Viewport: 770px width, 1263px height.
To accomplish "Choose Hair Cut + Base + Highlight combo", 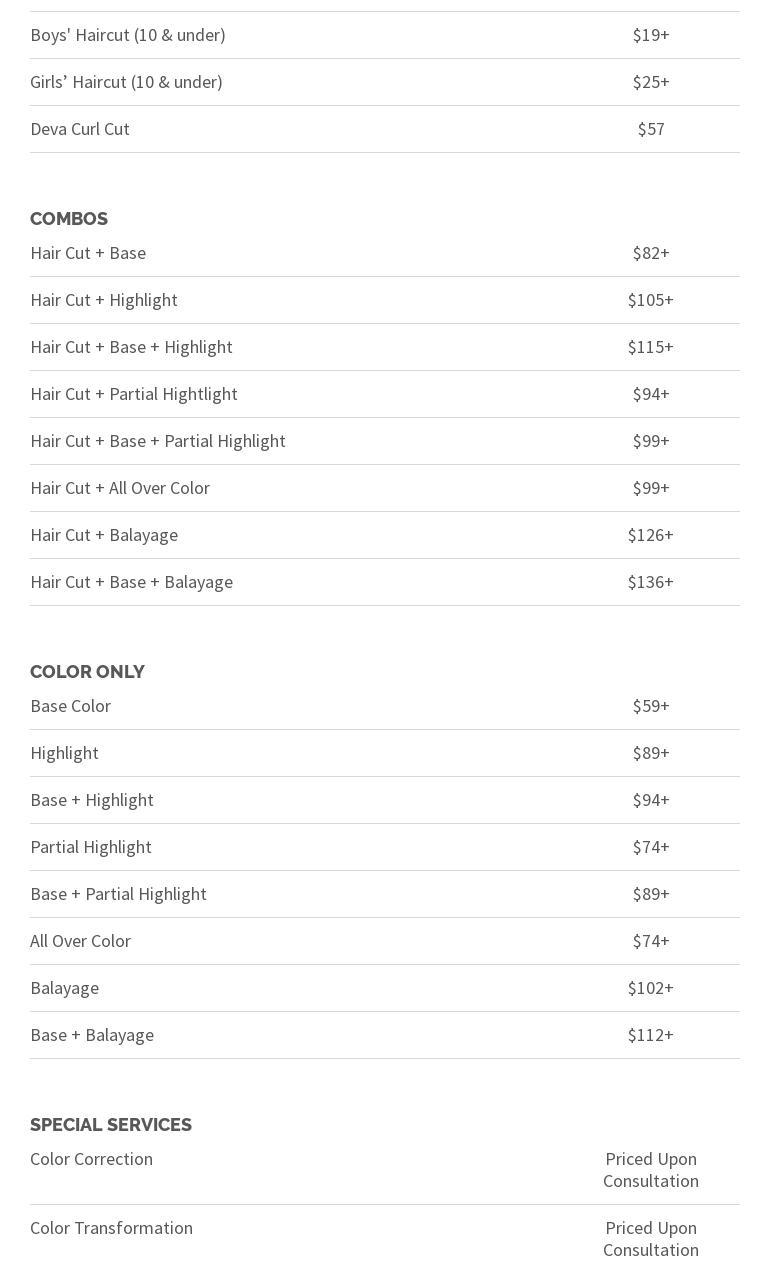I will (x=131, y=347).
